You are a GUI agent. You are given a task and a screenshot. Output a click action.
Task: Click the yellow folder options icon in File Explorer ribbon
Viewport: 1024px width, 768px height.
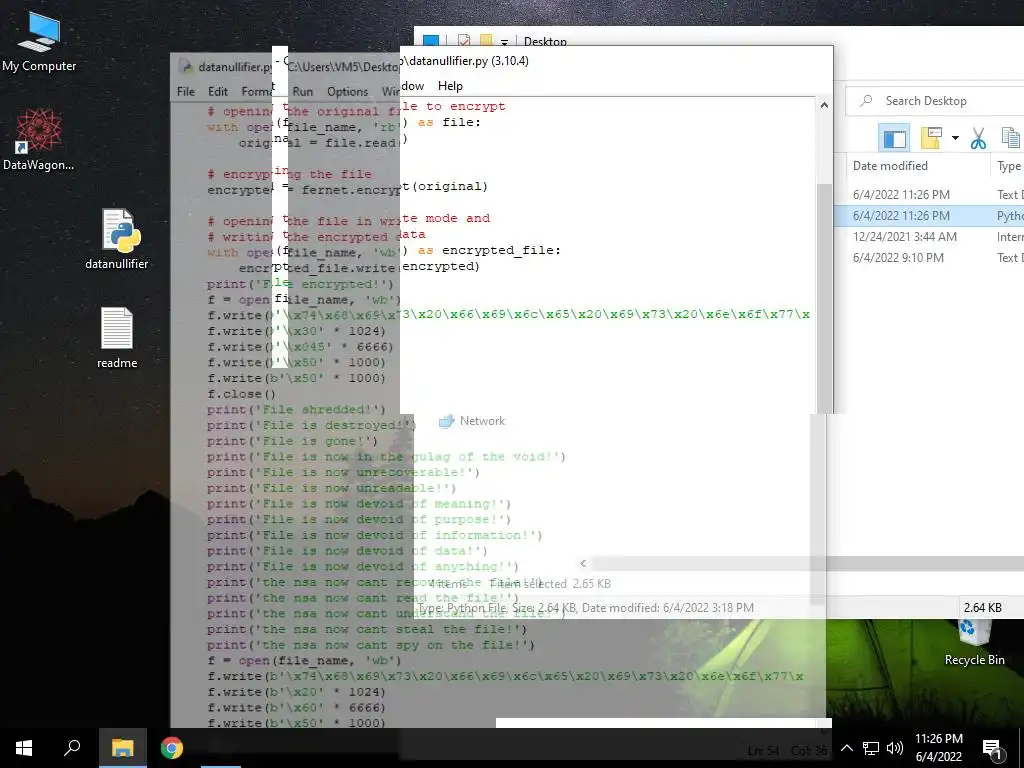931,138
